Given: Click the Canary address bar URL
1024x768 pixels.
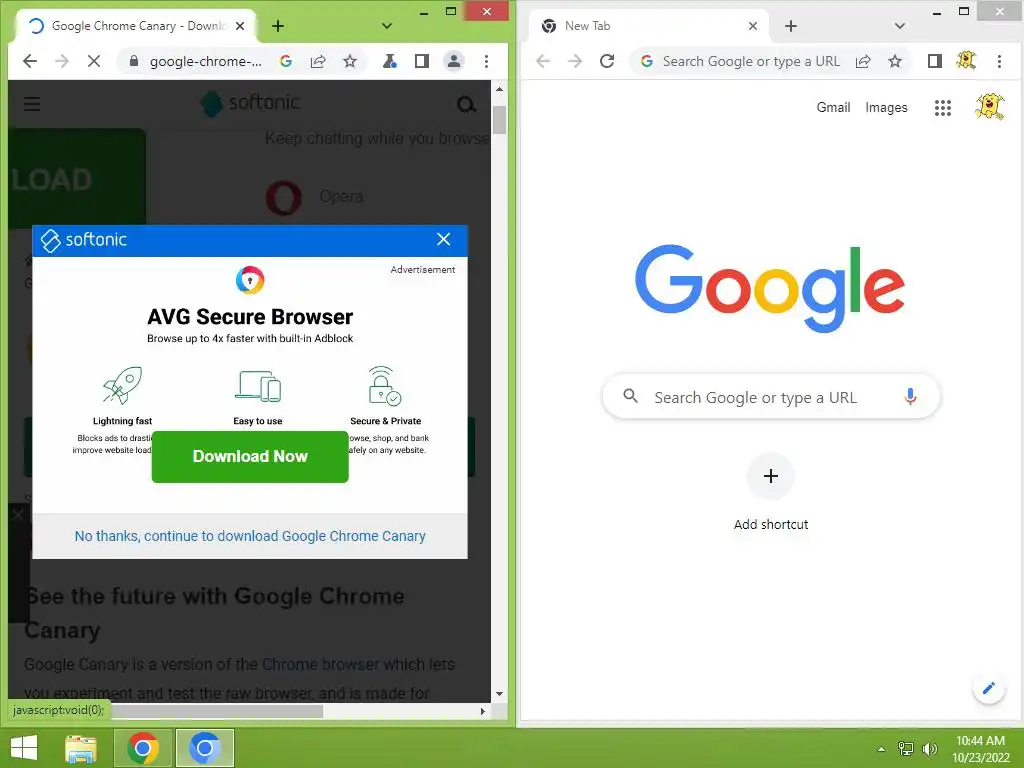Looking at the screenshot, I should 205,61.
